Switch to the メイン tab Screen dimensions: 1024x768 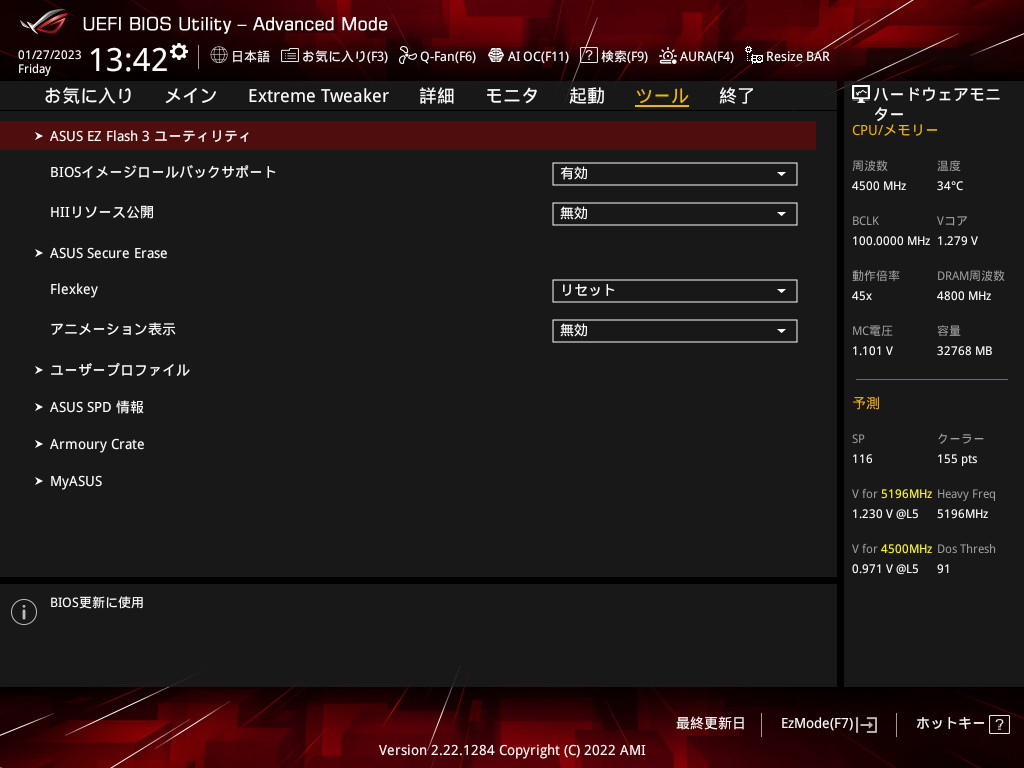coord(191,96)
